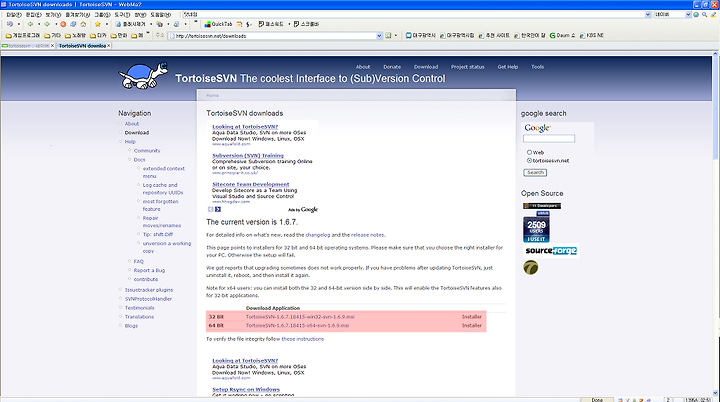
Task: Open Subversion (SVN) Training ad link
Action: tap(248, 156)
